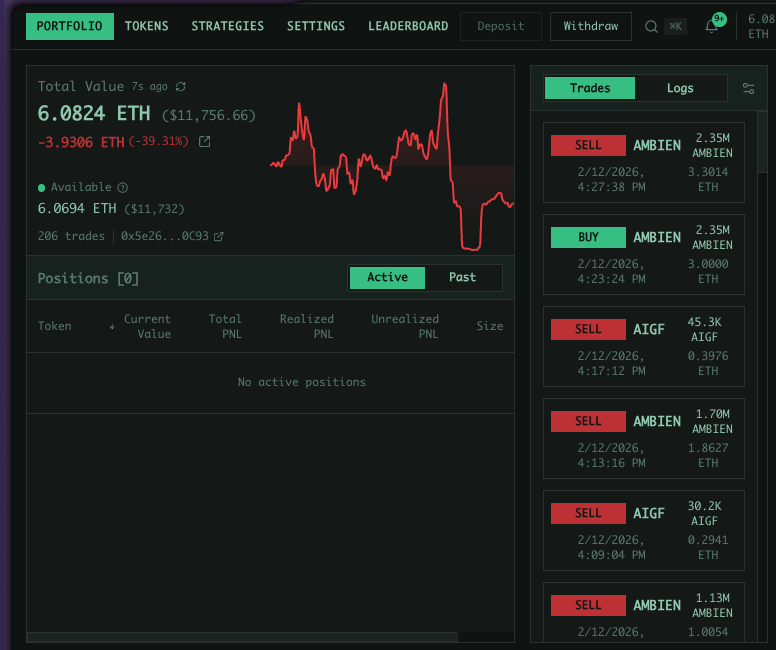Open SELL AIGF trade at 4:17:12 PM
This screenshot has height=650, width=776.
pos(644,347)
